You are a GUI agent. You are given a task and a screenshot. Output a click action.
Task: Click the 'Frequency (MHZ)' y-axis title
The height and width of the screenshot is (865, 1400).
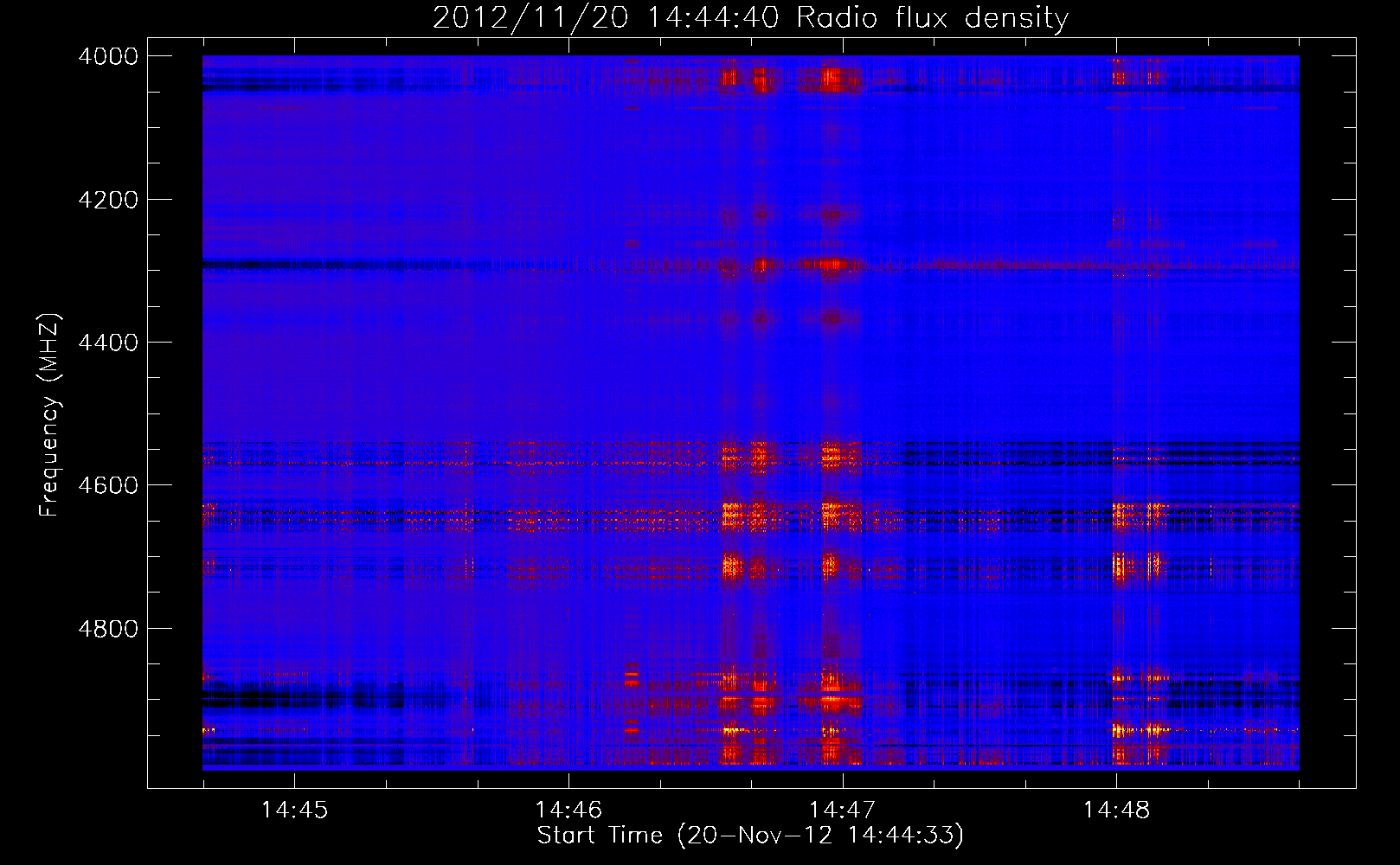click(49, 415)
